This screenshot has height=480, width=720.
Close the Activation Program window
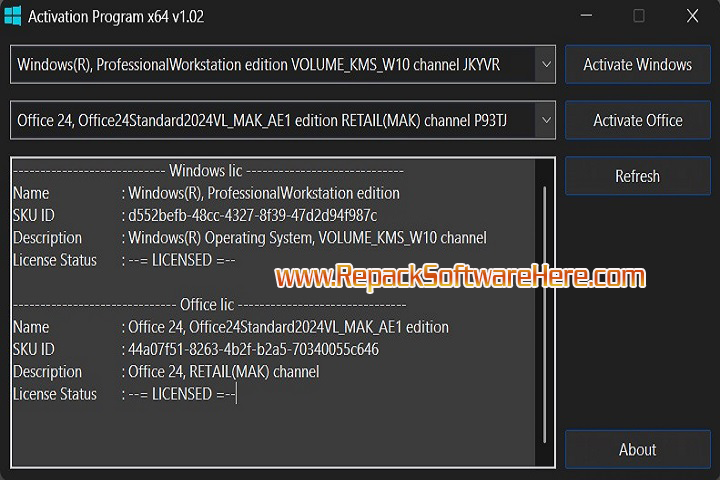click(692, 16)
